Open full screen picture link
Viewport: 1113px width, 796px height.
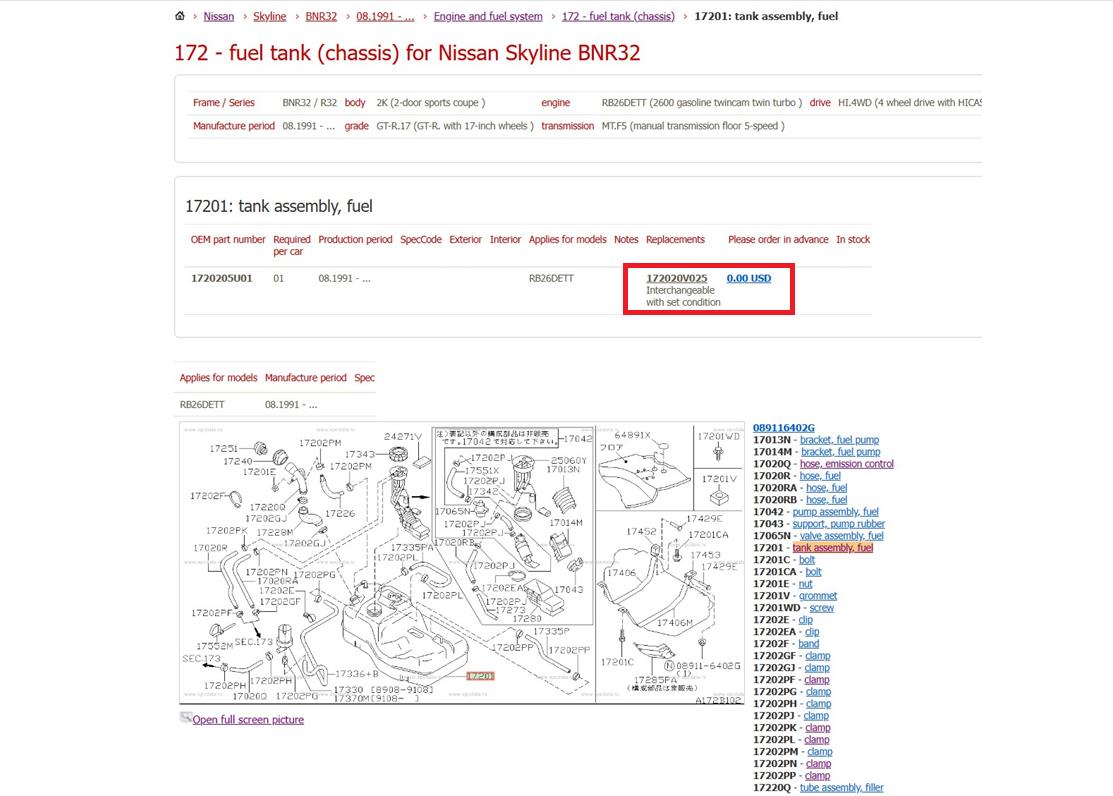[x=248, y=719]
